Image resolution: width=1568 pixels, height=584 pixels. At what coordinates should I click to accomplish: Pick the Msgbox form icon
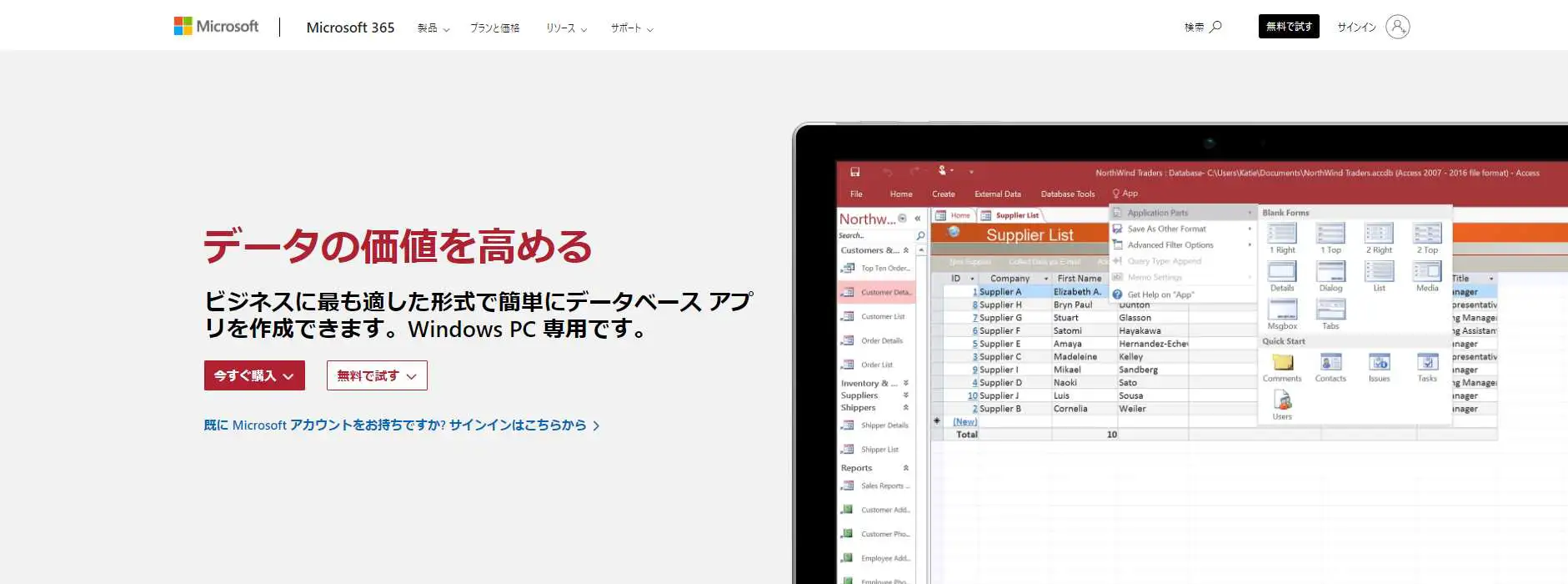pyautogui.click(x=1282, y=310)
